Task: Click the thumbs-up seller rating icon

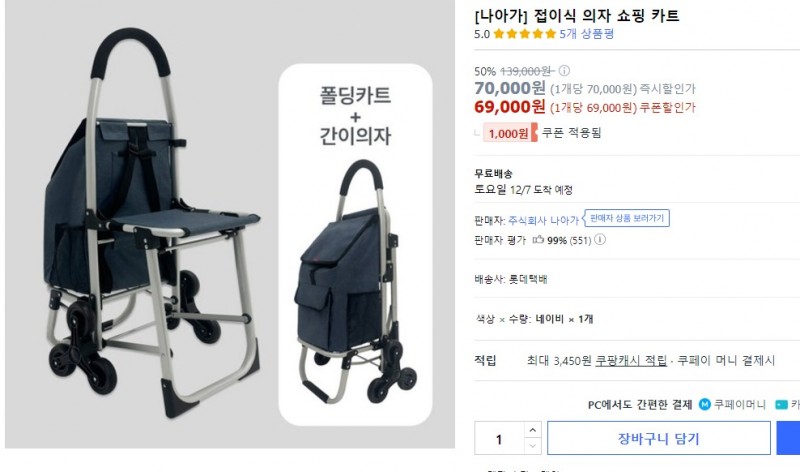Action: pos(538,239)
